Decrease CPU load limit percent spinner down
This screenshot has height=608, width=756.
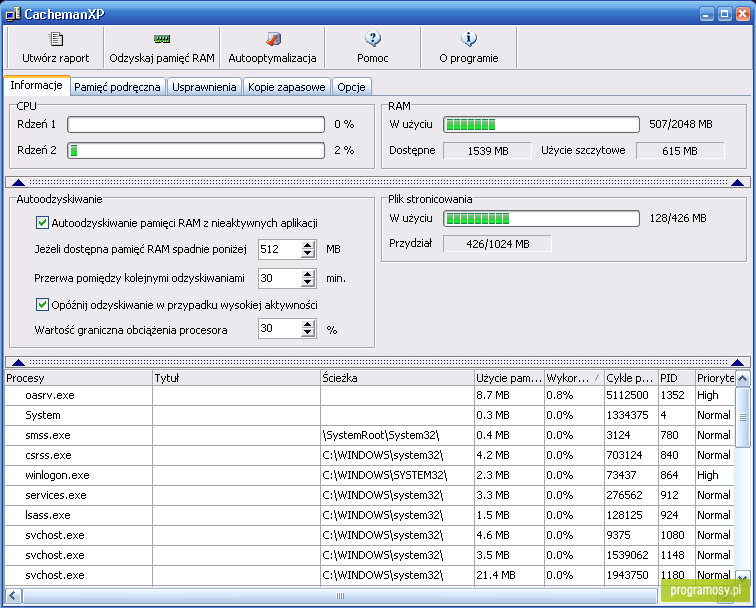click(308, 333)
